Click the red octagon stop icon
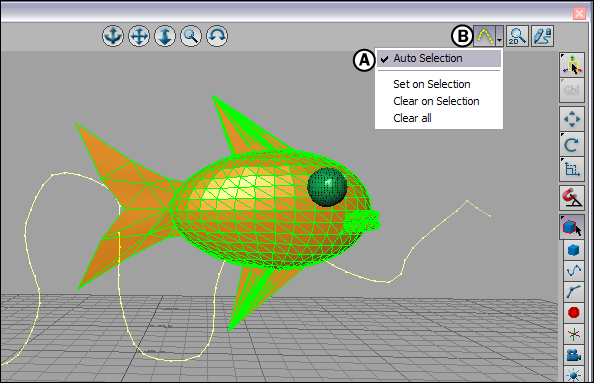 (x=574, y=313)
